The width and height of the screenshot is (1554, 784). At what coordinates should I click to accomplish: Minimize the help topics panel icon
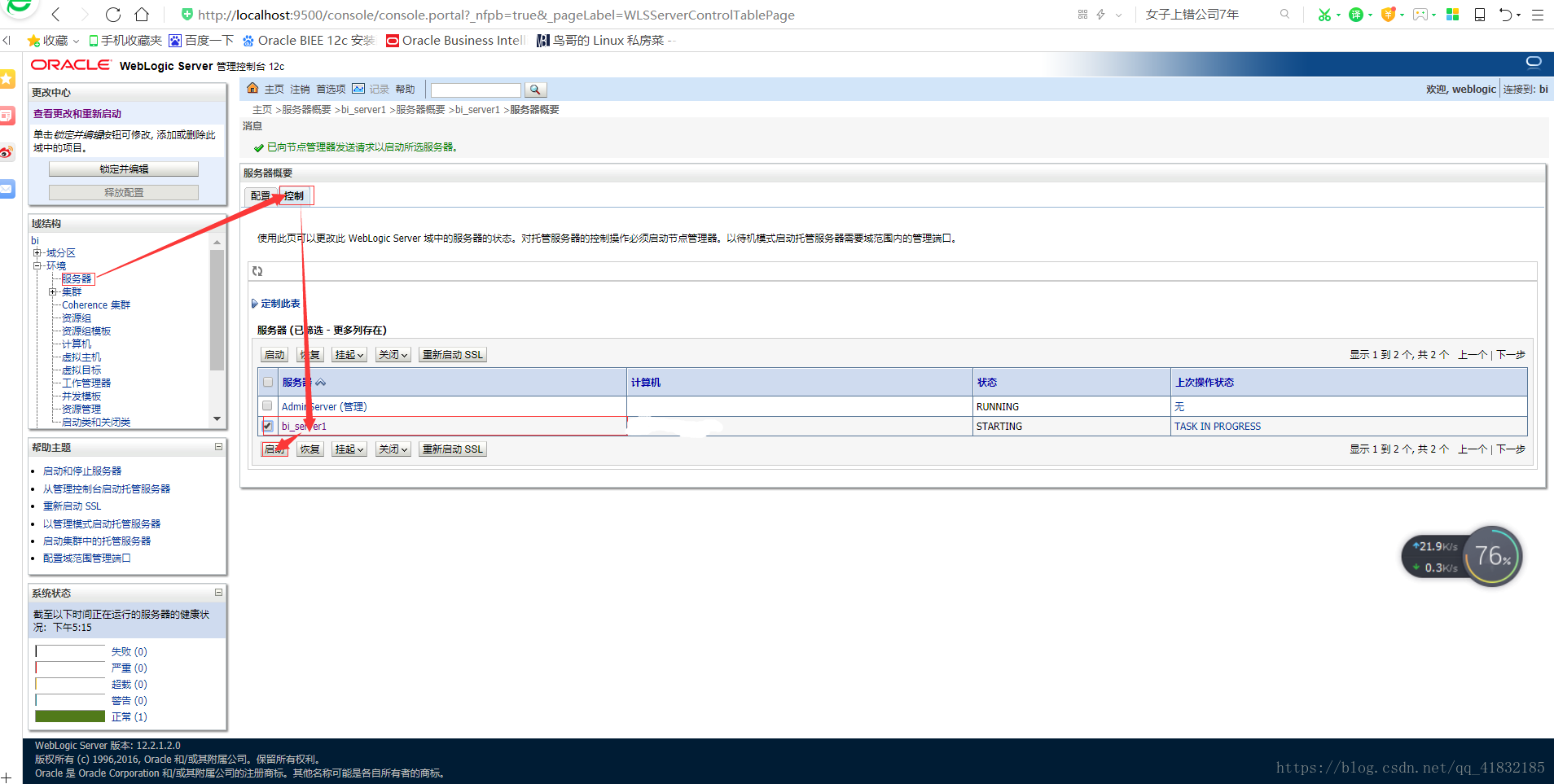[x=218, y=446]
